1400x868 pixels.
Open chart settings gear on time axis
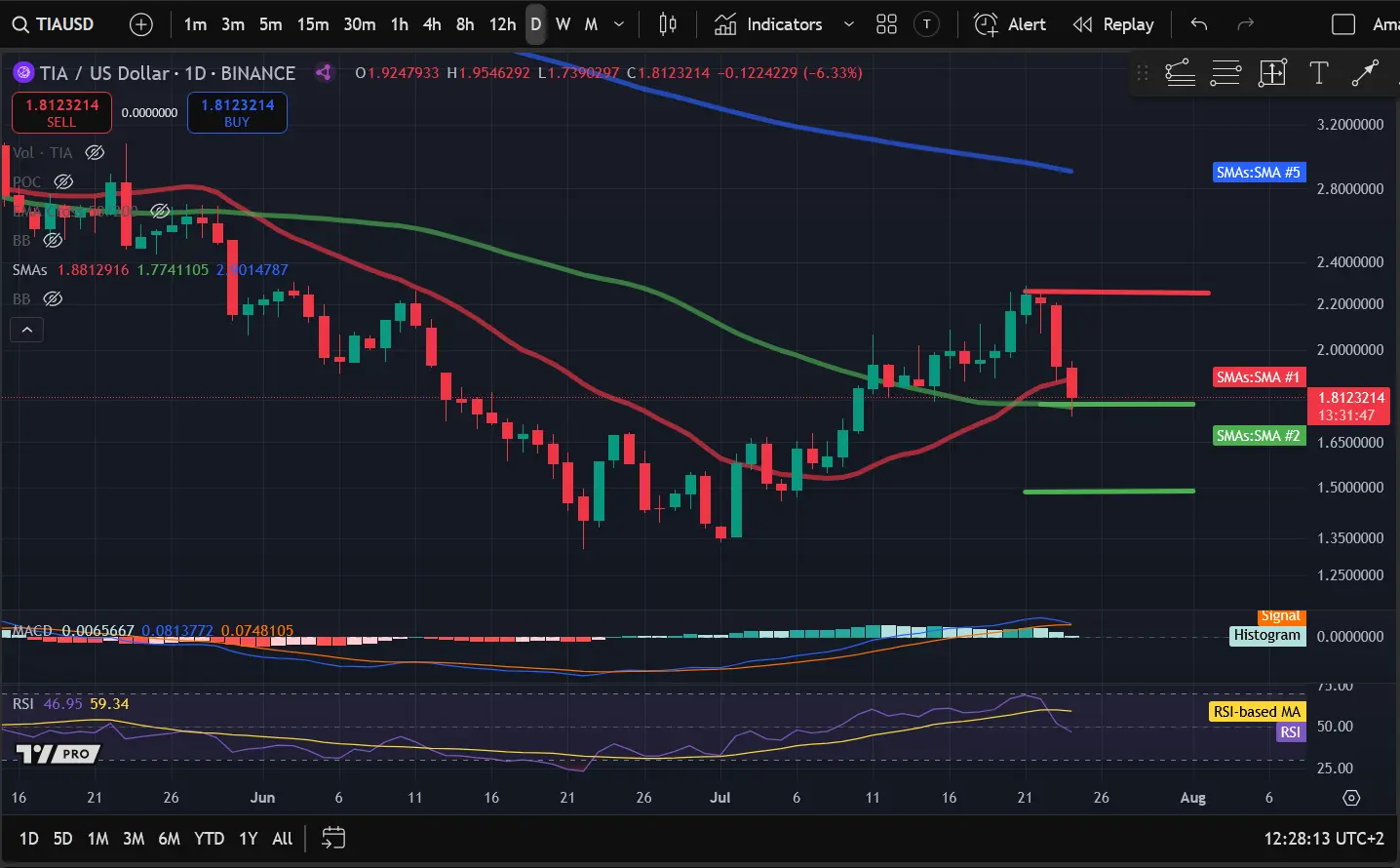tap(1351, 798)
